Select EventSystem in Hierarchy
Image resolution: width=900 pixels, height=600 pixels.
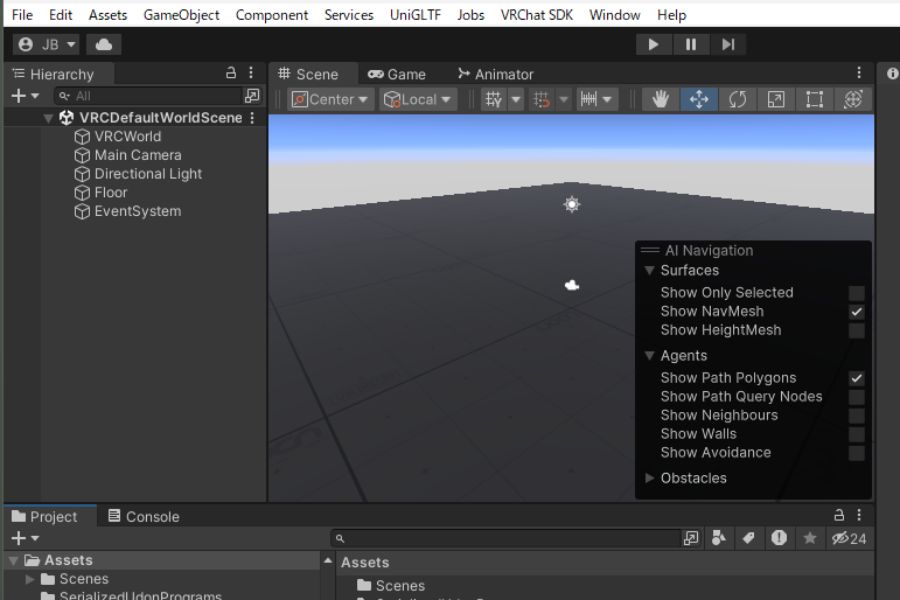point(138,211)
